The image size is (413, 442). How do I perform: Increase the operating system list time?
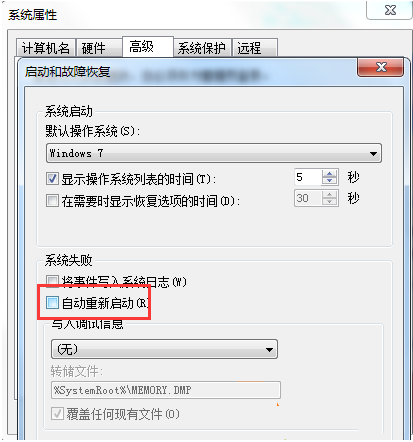329,174
